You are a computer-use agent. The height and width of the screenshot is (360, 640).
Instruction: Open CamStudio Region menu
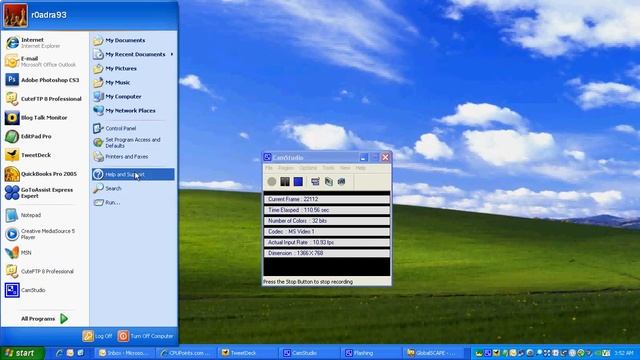click(286, 168)
